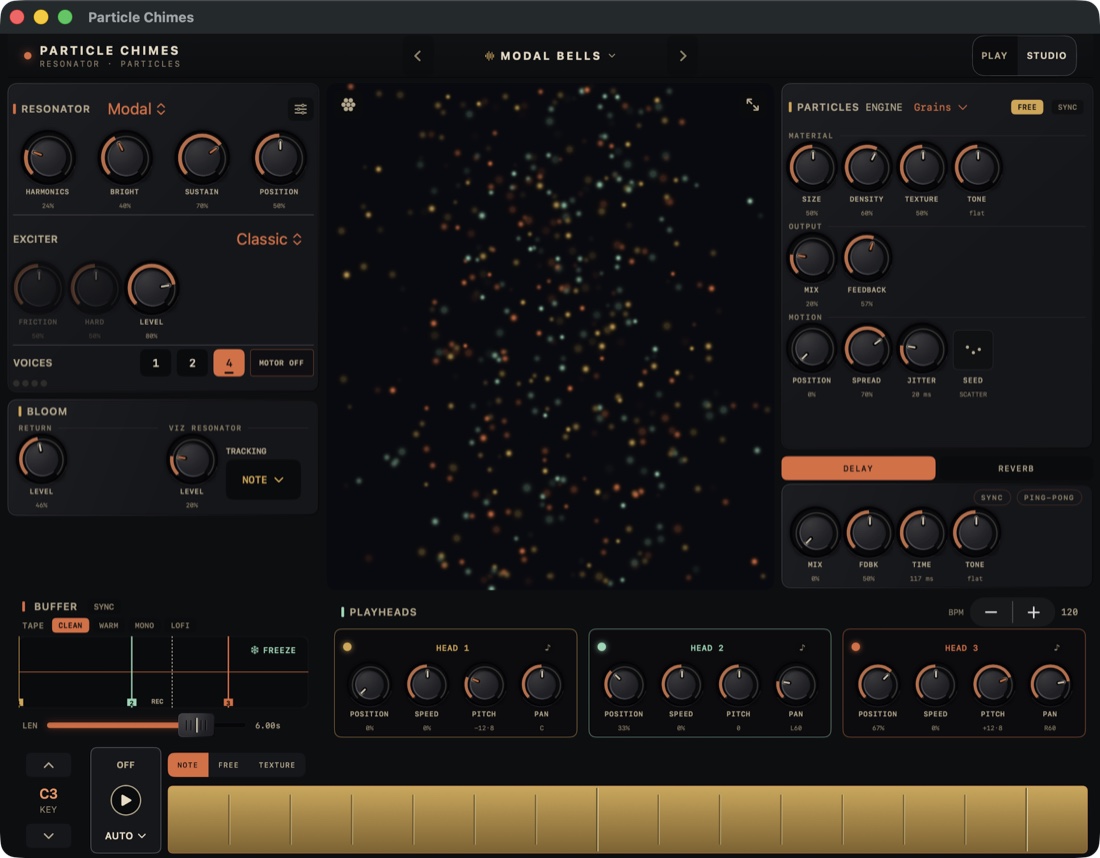This screenshot has width=1100, height=858.
Task: Click the orange logo dot beside Particle Chimes
Action: [x=27, y=55]
